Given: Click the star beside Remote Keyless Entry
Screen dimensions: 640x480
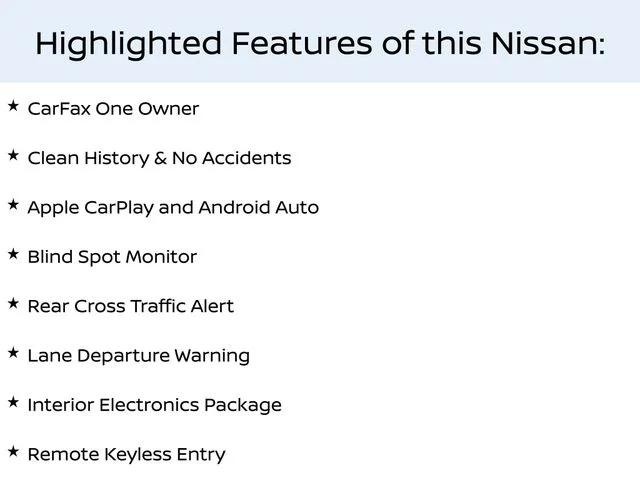Looking at the screenshot, I should (13, 452).
